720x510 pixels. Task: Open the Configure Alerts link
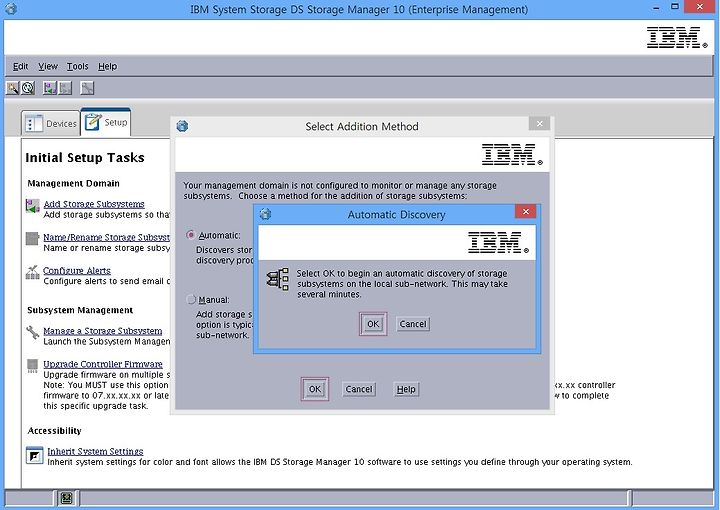[77, 270]
